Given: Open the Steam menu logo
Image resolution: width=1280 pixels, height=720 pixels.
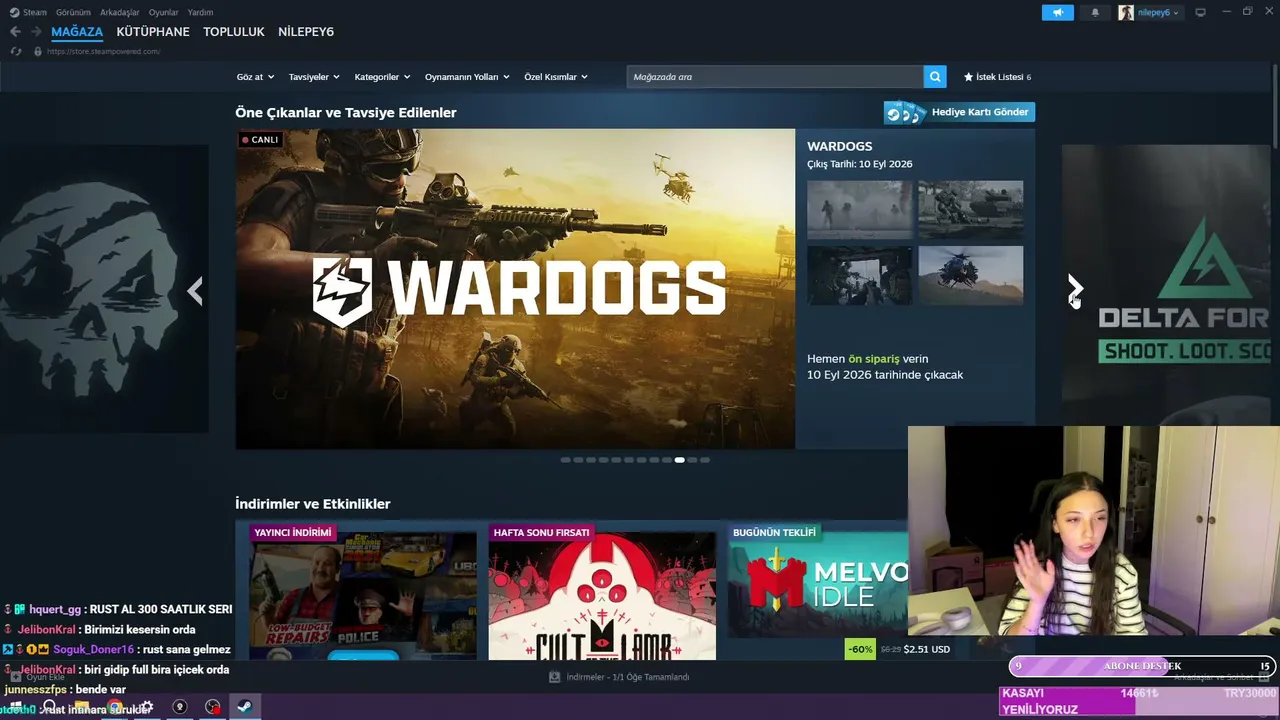Looking at the screenshot, I should coord(13,12).
